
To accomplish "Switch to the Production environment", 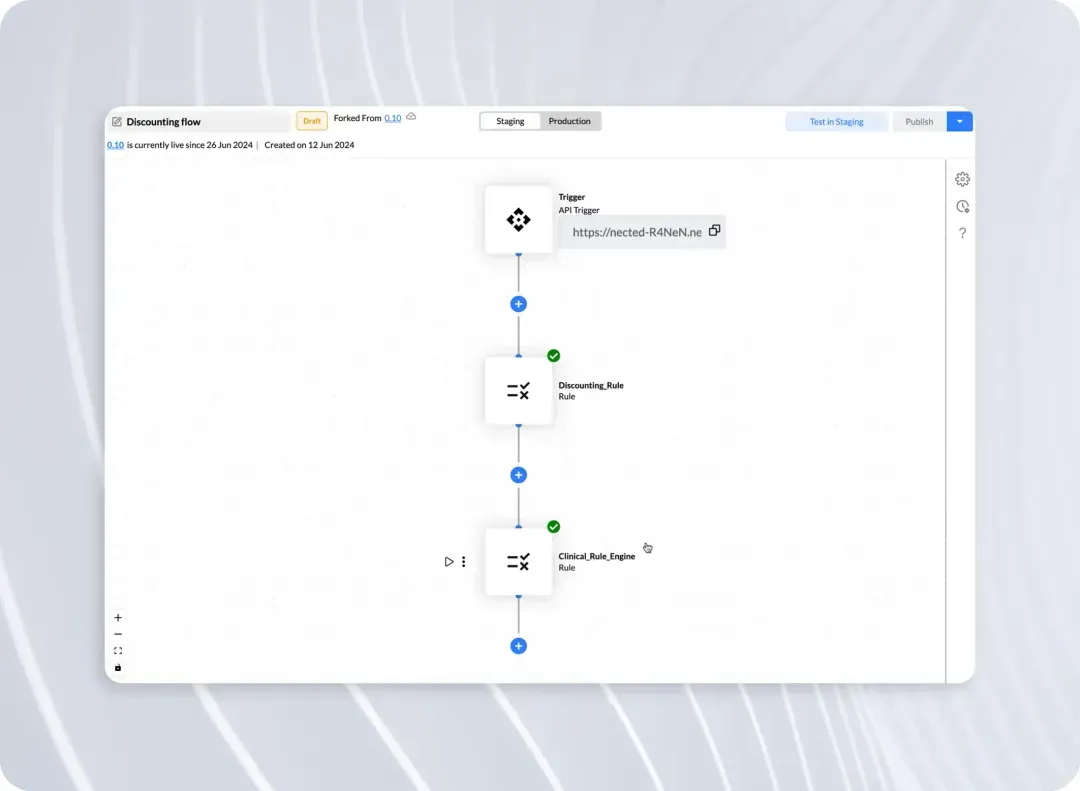I will tap(570, 121).
